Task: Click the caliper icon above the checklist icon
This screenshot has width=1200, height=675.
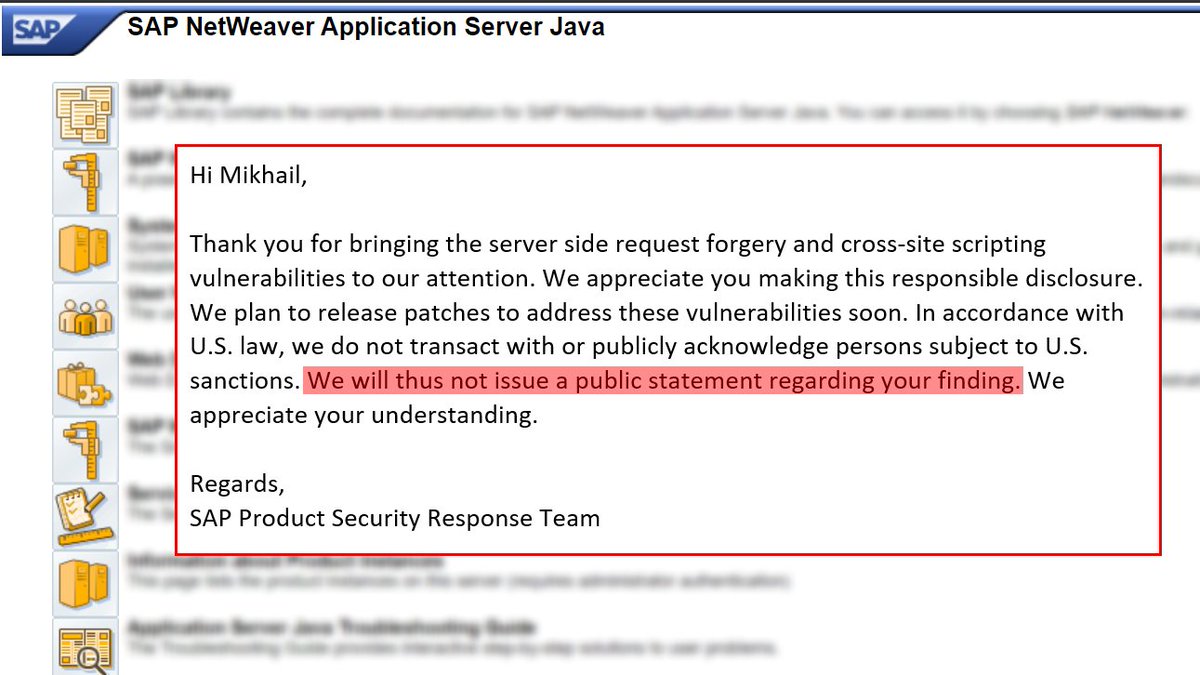Action: 85,449
